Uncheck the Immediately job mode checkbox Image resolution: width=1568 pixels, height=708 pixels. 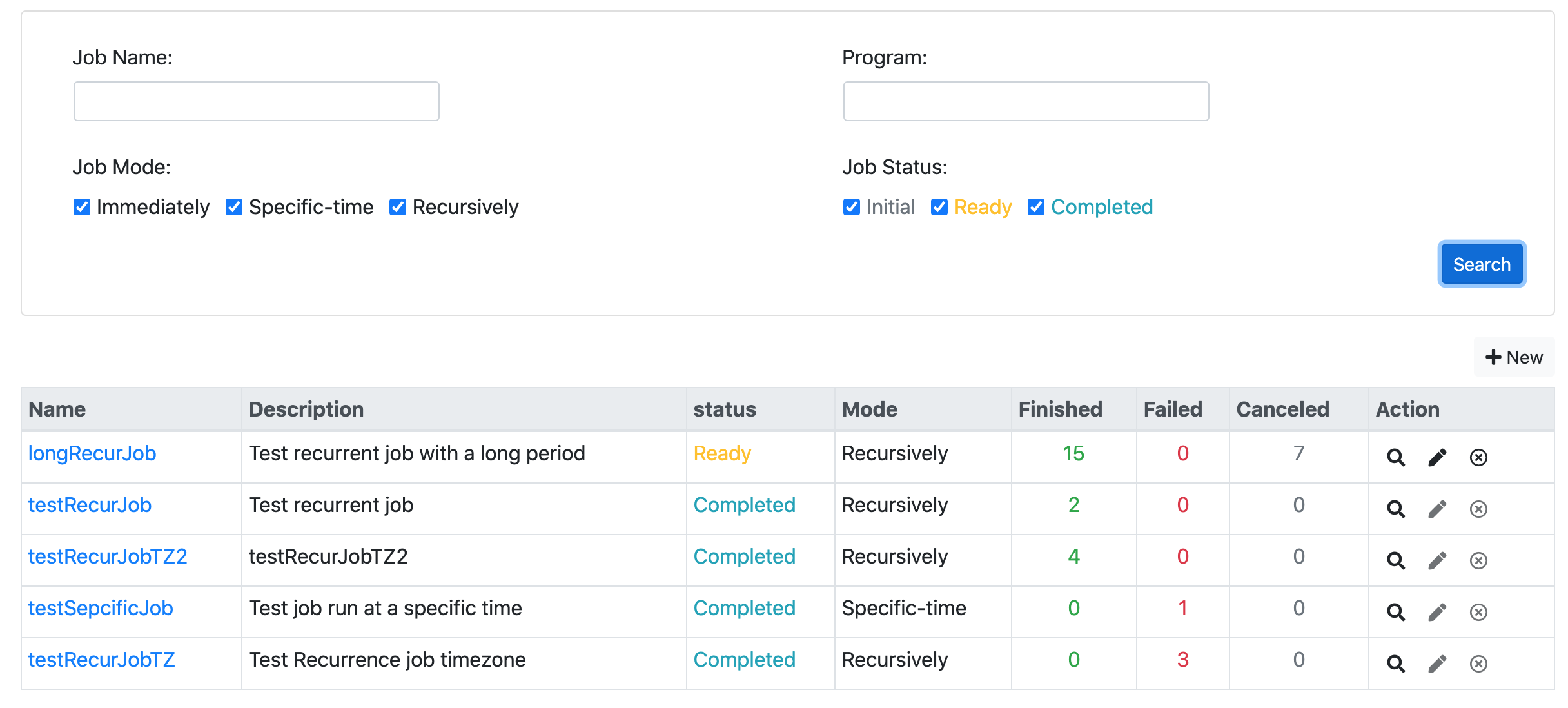82,207
